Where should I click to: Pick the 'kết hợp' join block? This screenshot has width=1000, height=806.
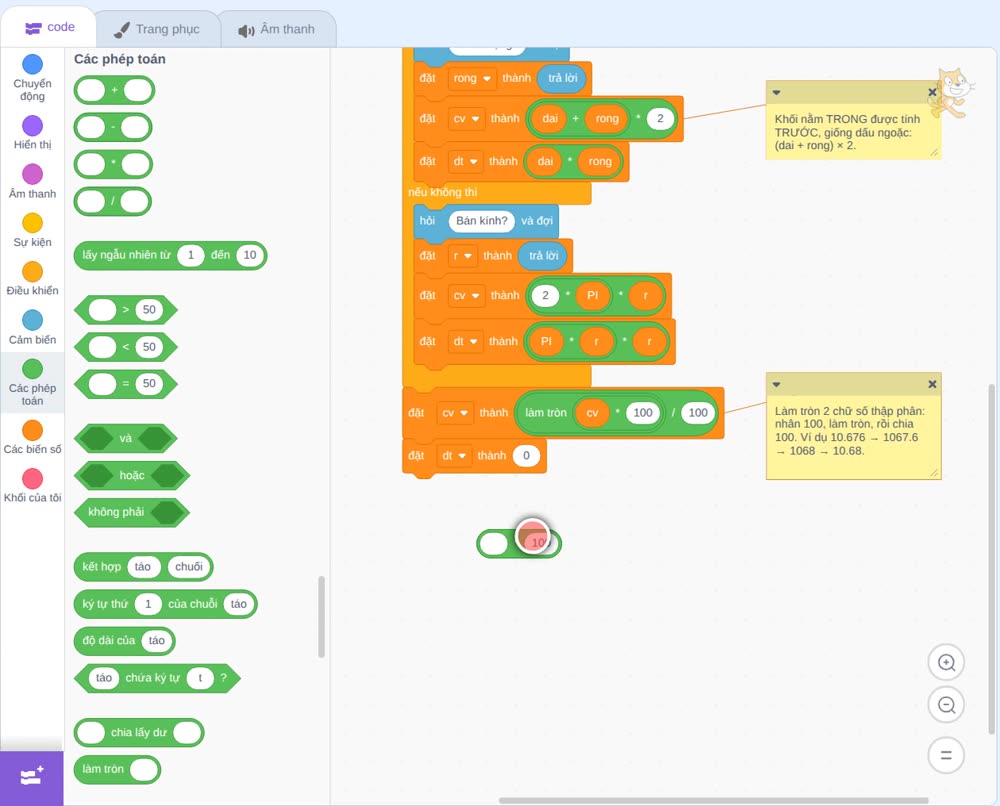pyautogui.click(x=143, y=567)
